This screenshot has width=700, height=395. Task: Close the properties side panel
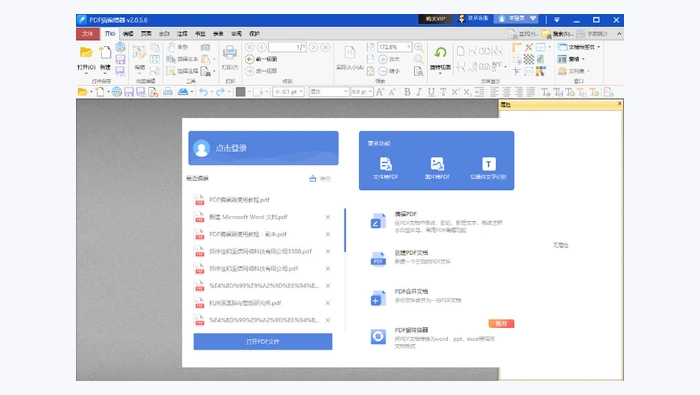pos(619,104)
